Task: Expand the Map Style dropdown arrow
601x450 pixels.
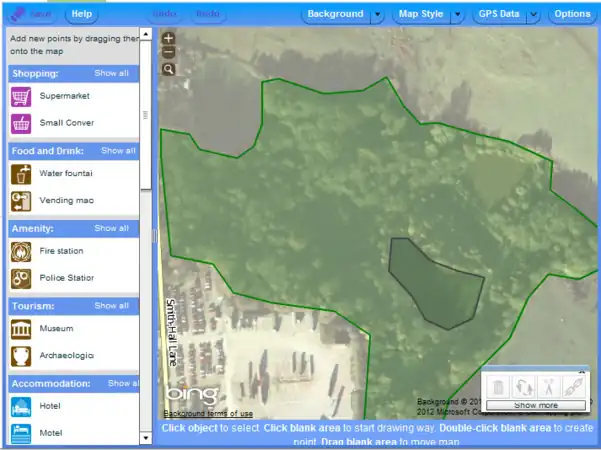Action: coord(456,15)
